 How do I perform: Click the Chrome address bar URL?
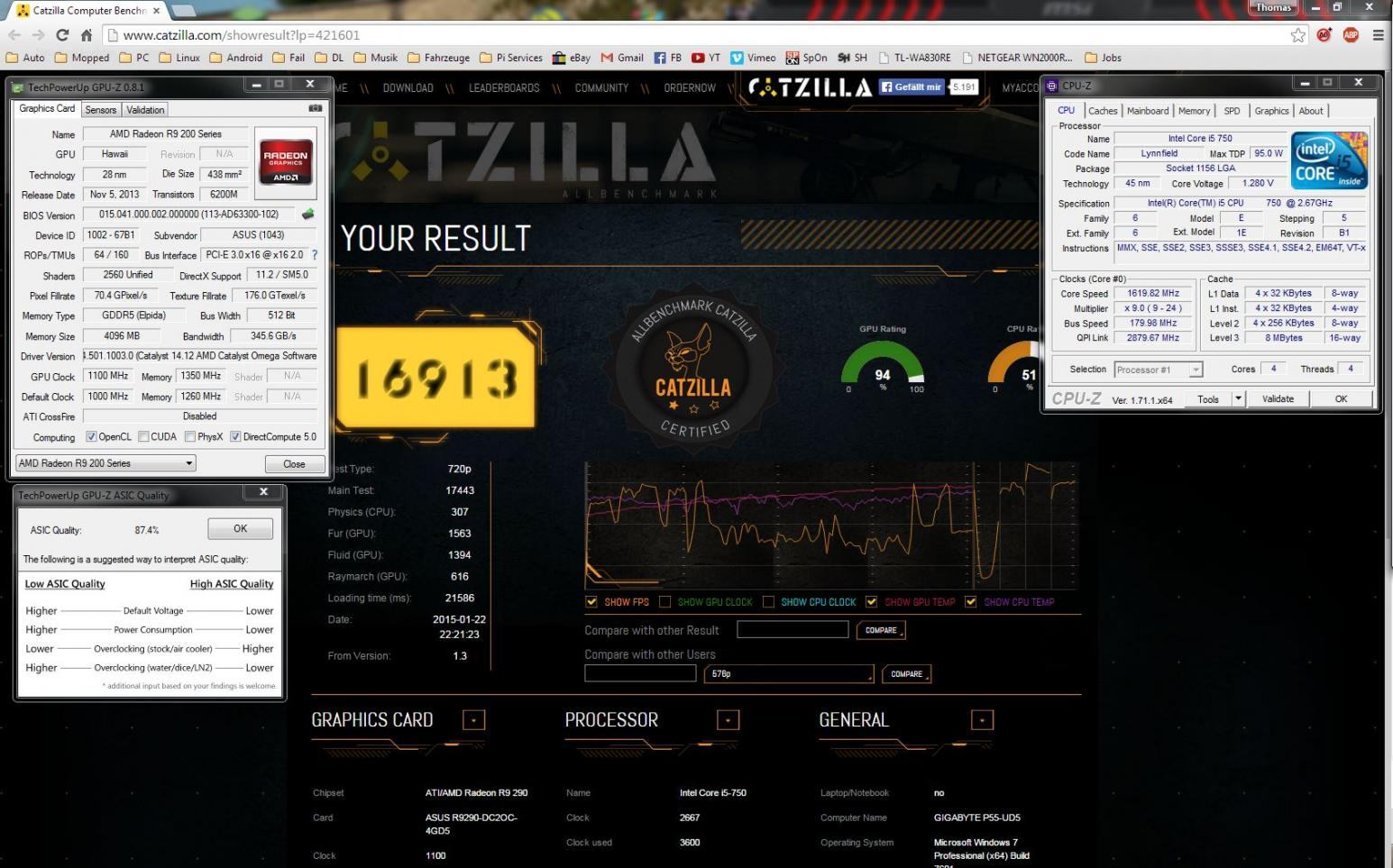click(x=242, y=35)
